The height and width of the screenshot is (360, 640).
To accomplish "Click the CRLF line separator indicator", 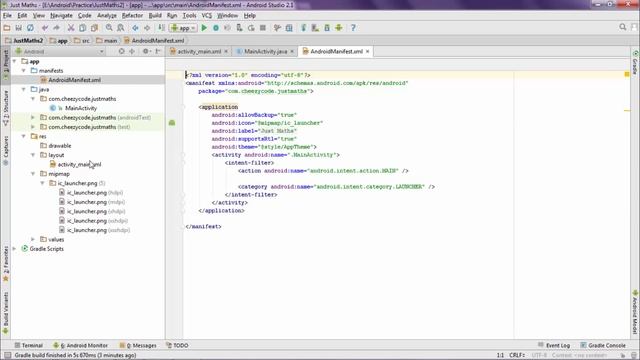I will [517, 355].
